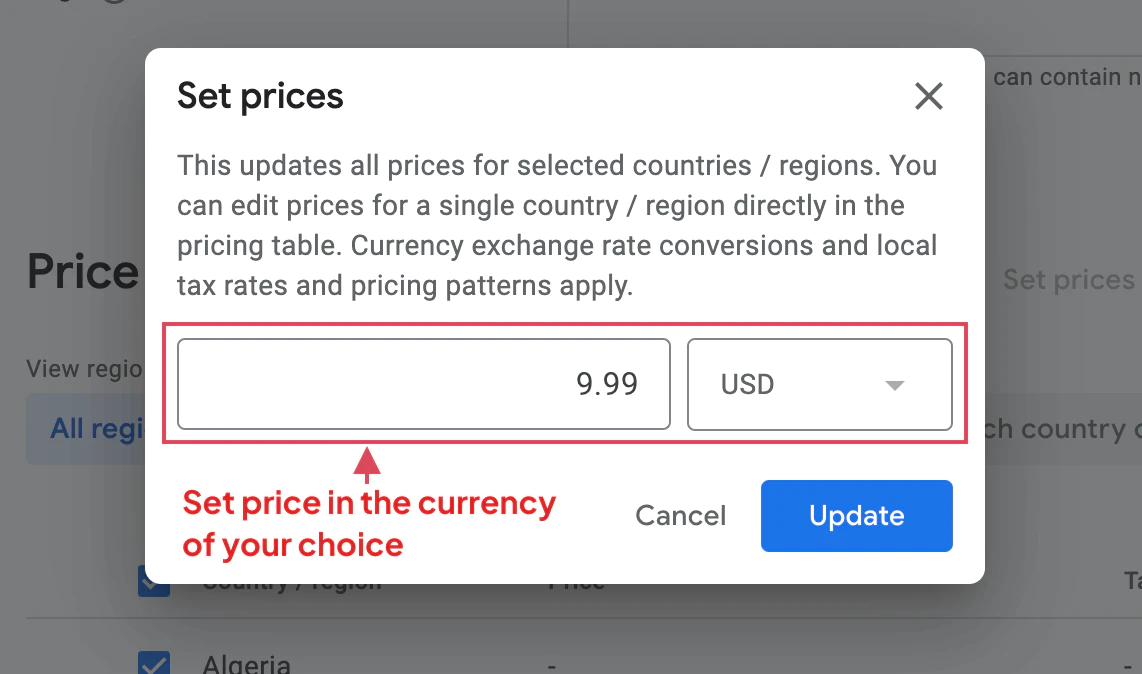Click the price field showing 9.99
Screen dimensions: 1142x674
point(423,385)
